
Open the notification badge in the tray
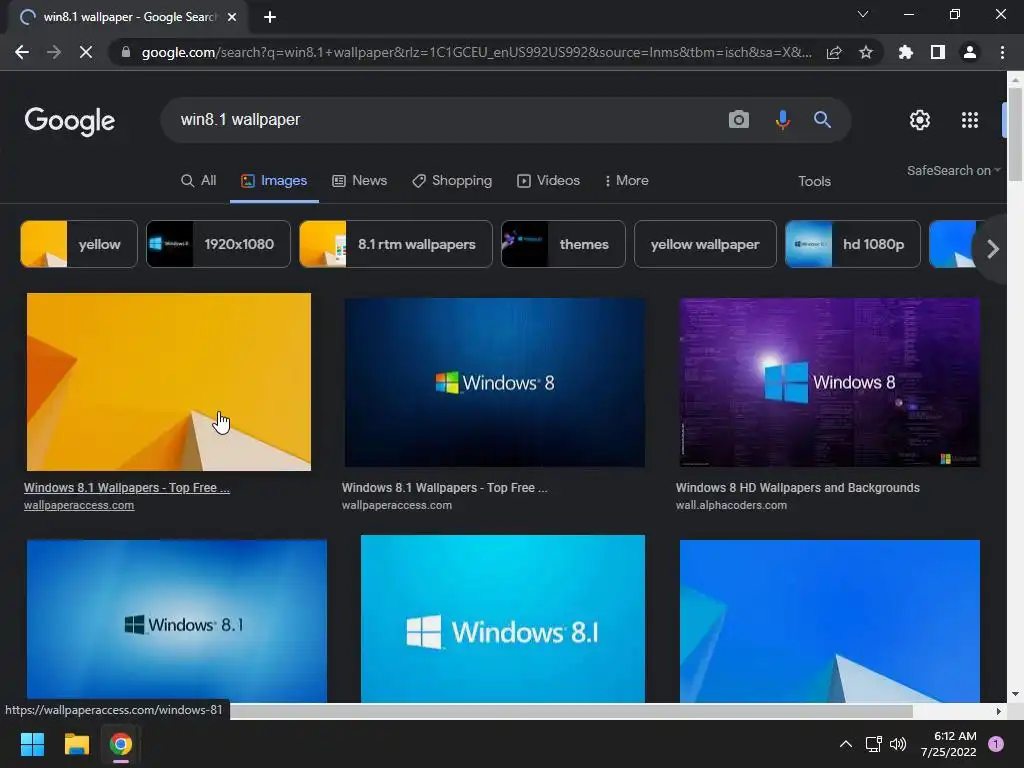[996, 744]
